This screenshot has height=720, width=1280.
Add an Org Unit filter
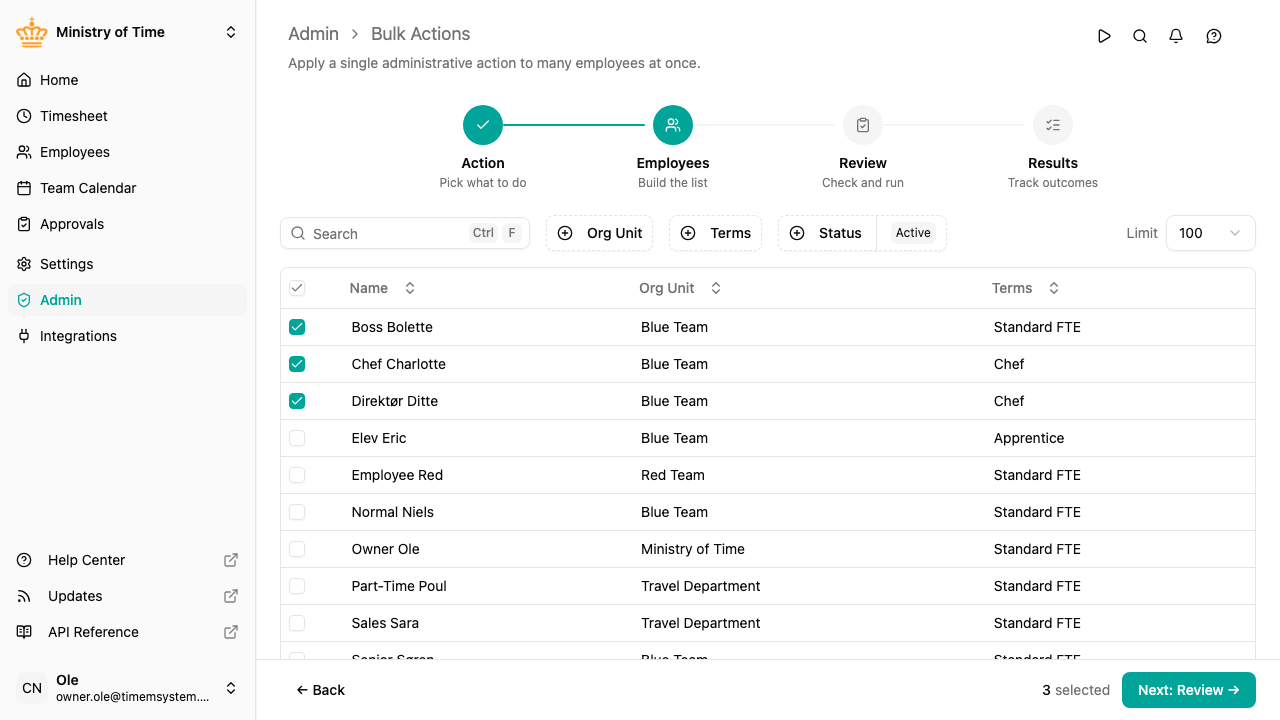click(x=600, y=233)
